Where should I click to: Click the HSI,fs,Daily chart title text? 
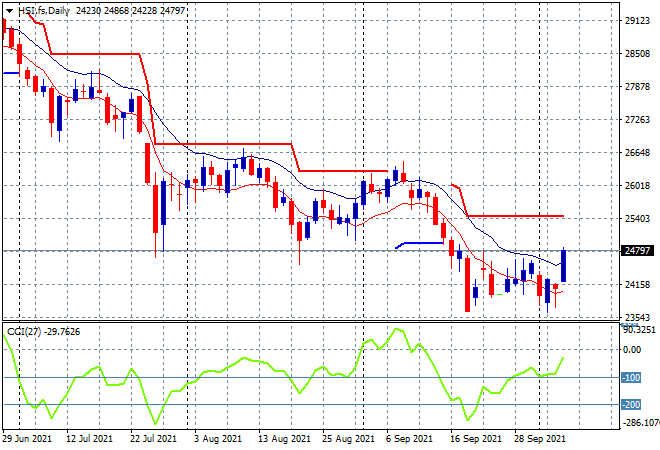[44, 11]
